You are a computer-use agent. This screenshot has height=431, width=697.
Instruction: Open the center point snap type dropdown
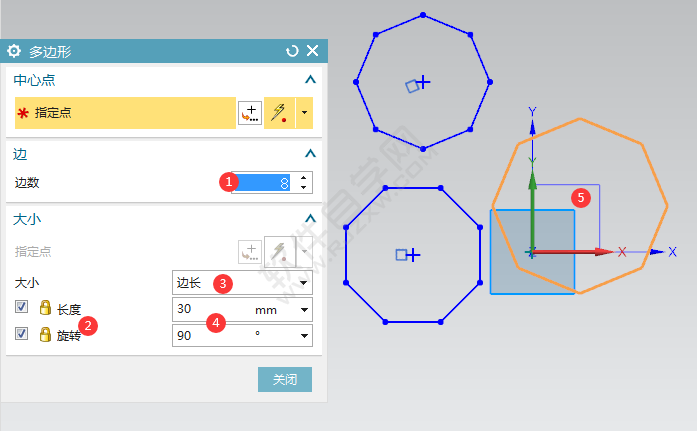[x=304, y=113]
